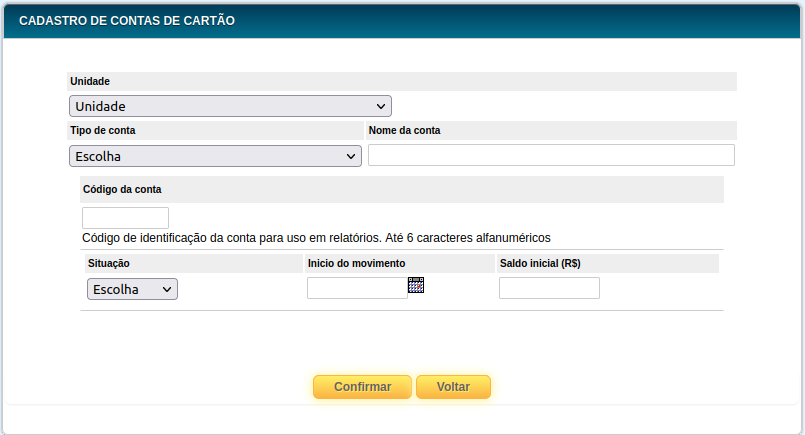This screenshot has width=805, height=435.
Task: Click the Unidade field label
Action: (90, 81)
